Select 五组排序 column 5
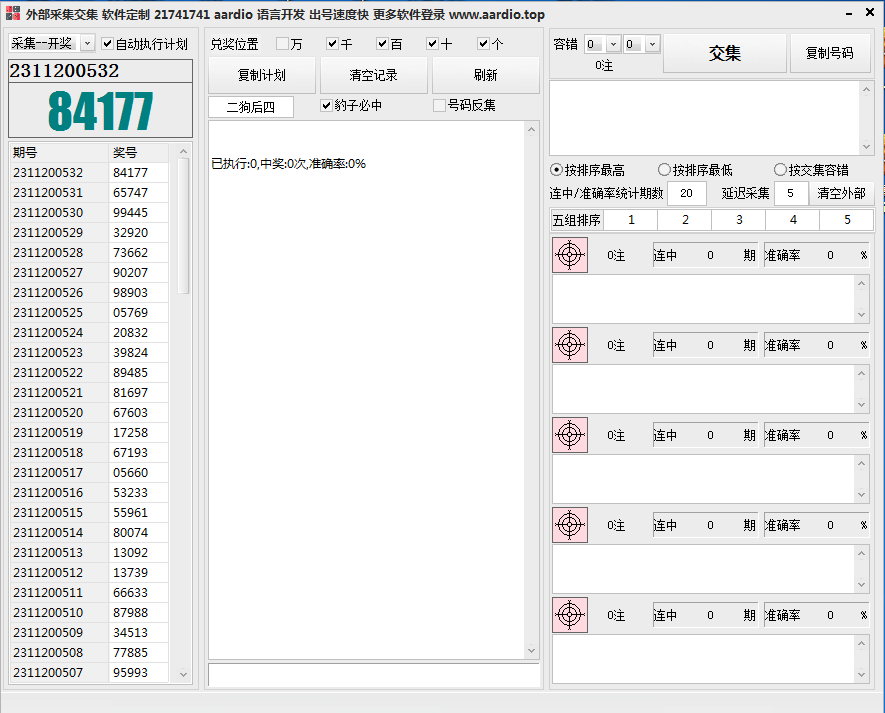Screen dimensions: 885x713 point(847,220)
